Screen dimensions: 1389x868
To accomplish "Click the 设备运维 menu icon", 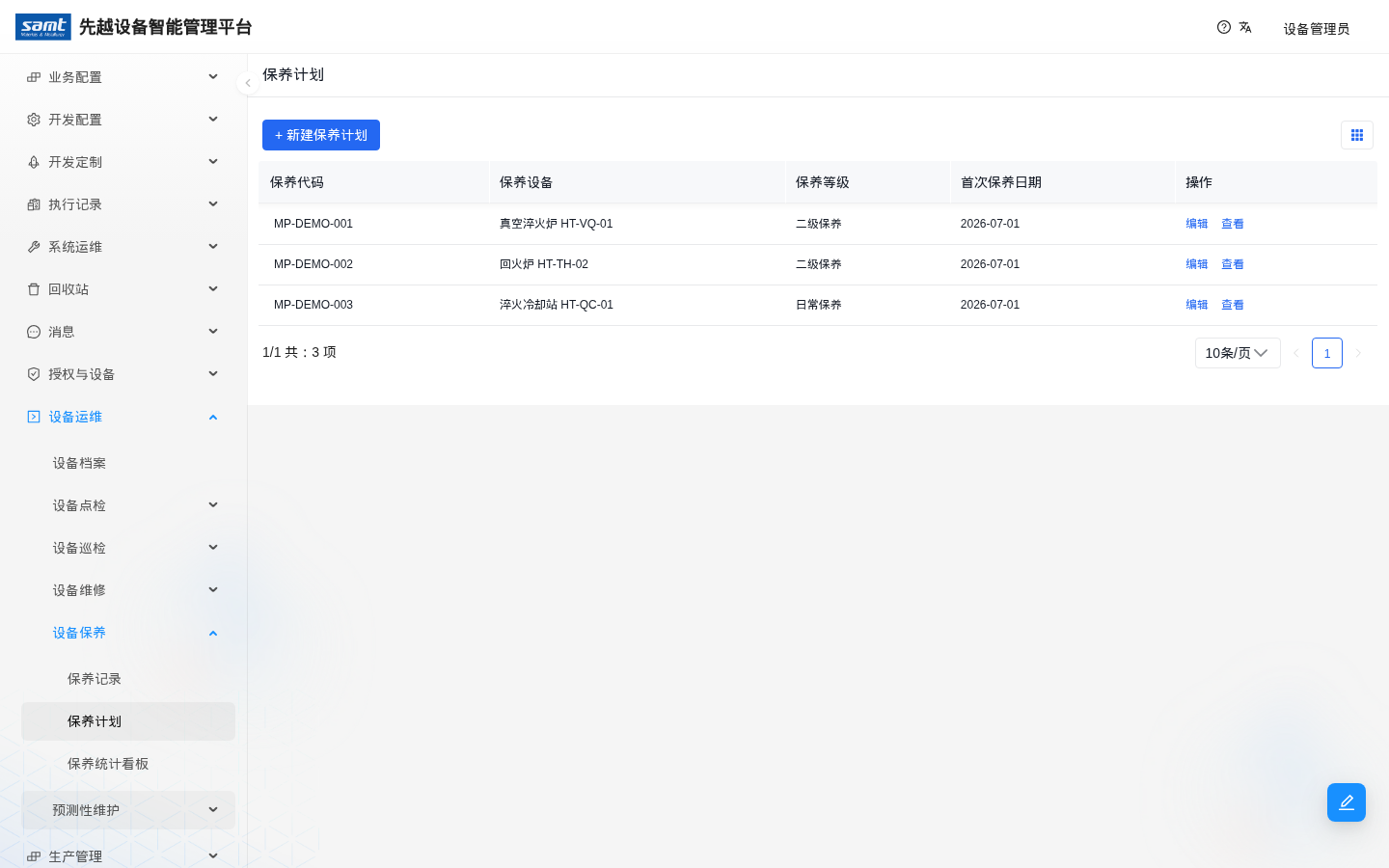I will pos(34,417).
